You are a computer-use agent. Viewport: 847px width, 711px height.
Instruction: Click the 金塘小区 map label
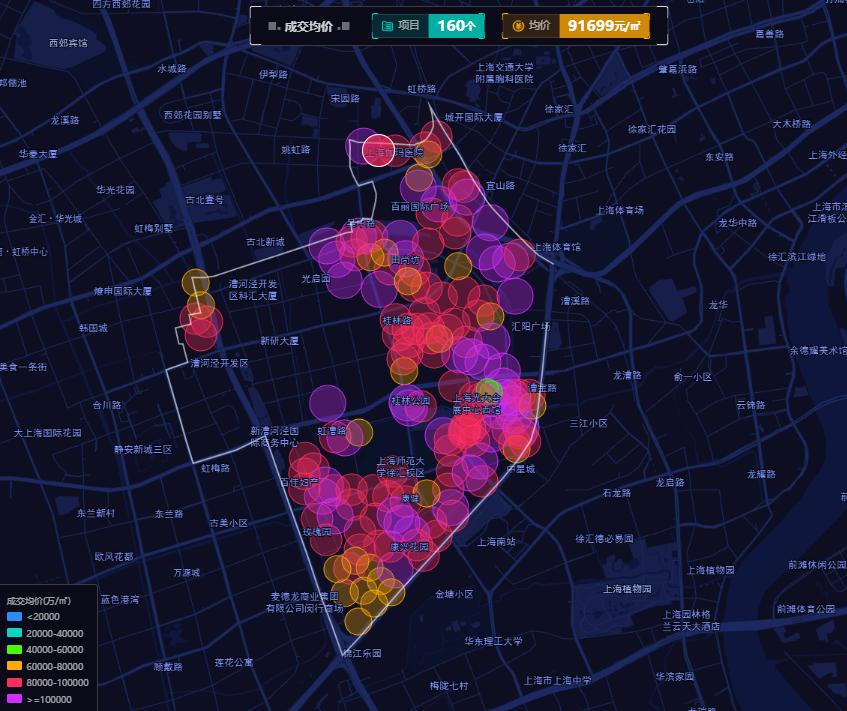454,594
